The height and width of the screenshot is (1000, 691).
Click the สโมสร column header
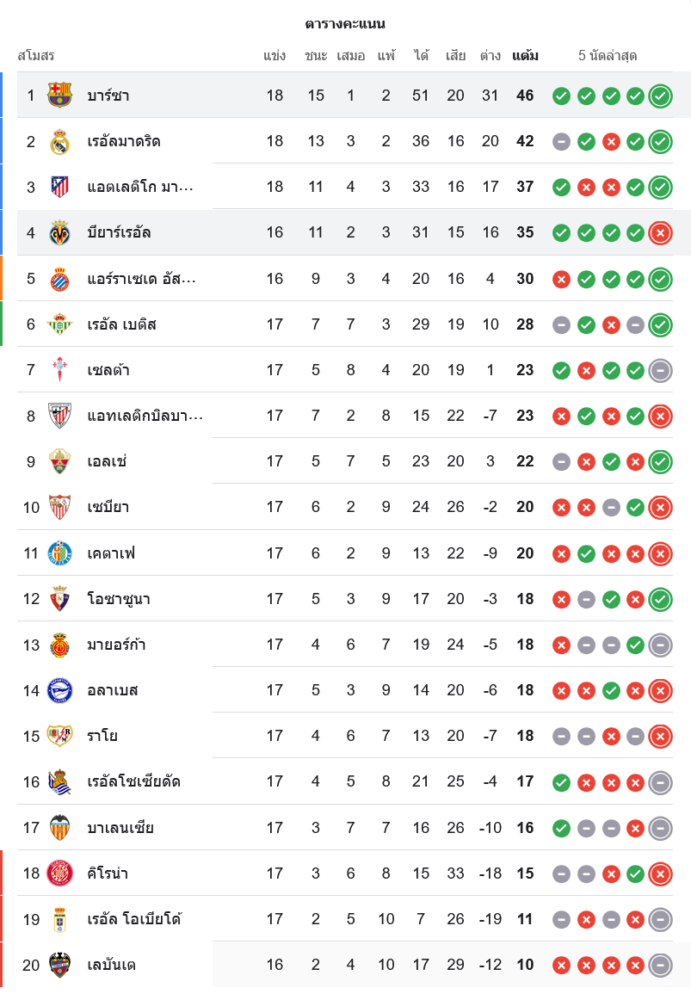click(36, 56)
